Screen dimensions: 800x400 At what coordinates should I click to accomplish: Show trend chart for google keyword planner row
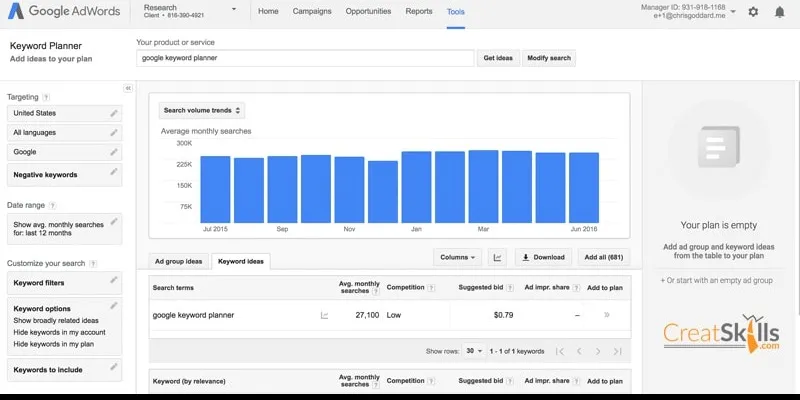[324, 316]
